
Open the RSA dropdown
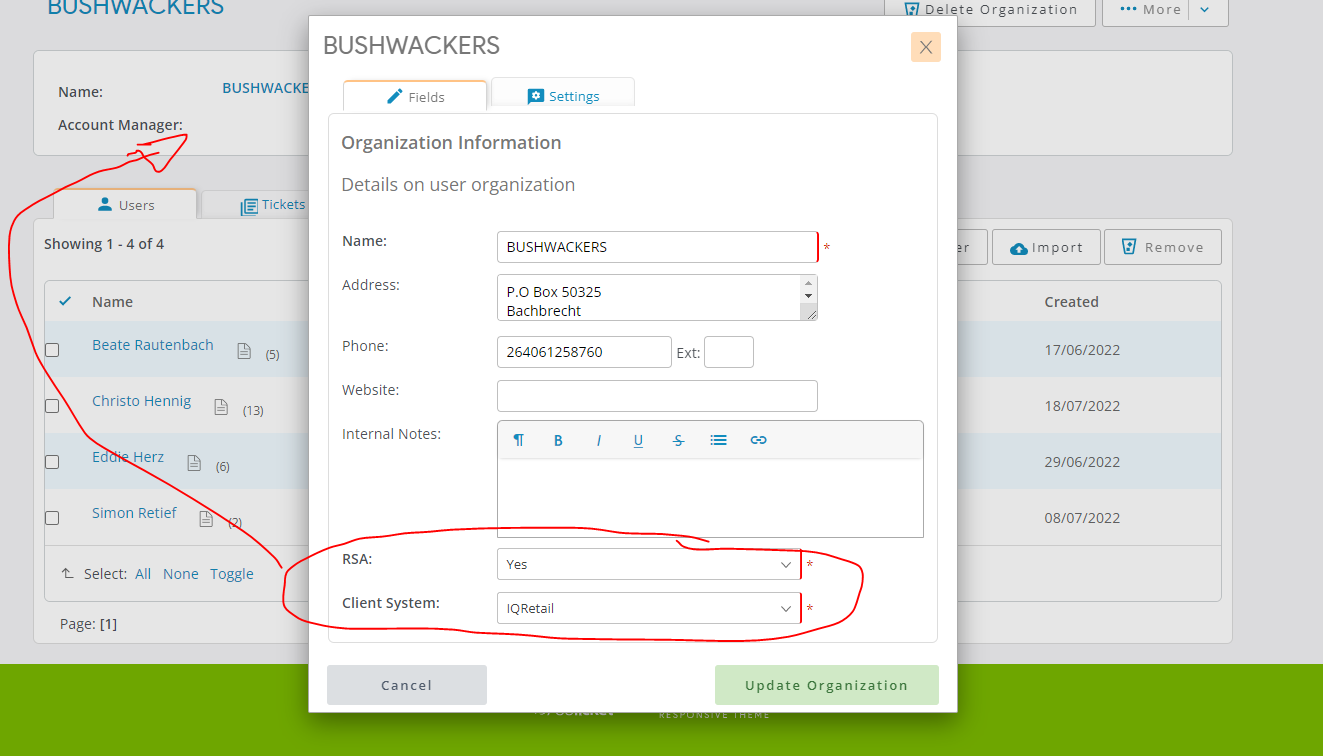648,564
